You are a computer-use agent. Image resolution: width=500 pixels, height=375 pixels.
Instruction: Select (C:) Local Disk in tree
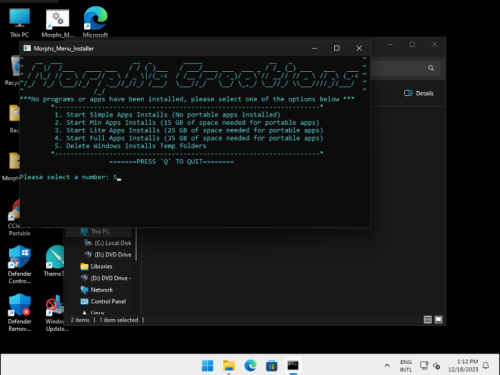coord(108,243)
